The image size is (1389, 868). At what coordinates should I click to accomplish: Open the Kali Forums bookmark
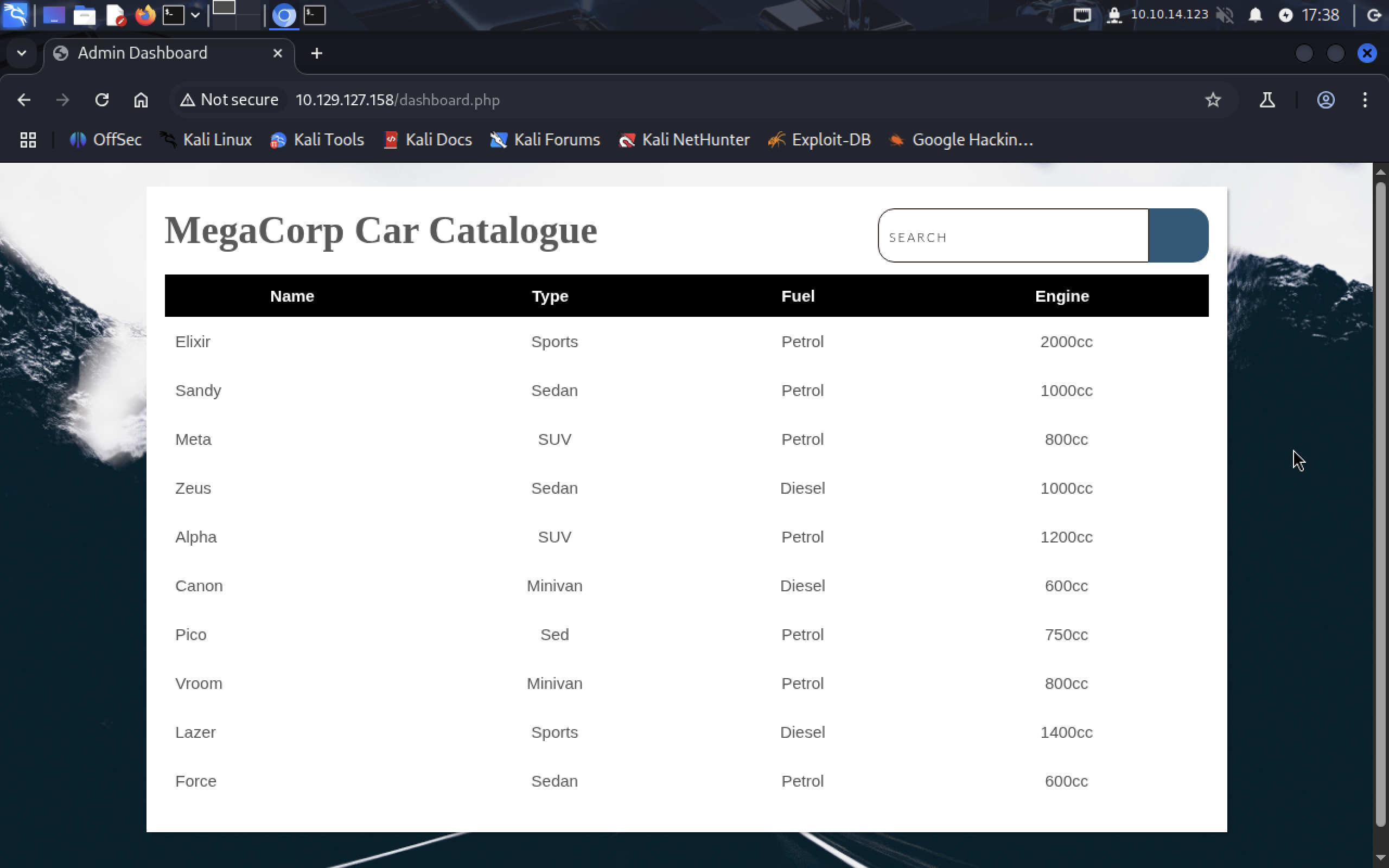pyautogui.click(x=545, y=139)
